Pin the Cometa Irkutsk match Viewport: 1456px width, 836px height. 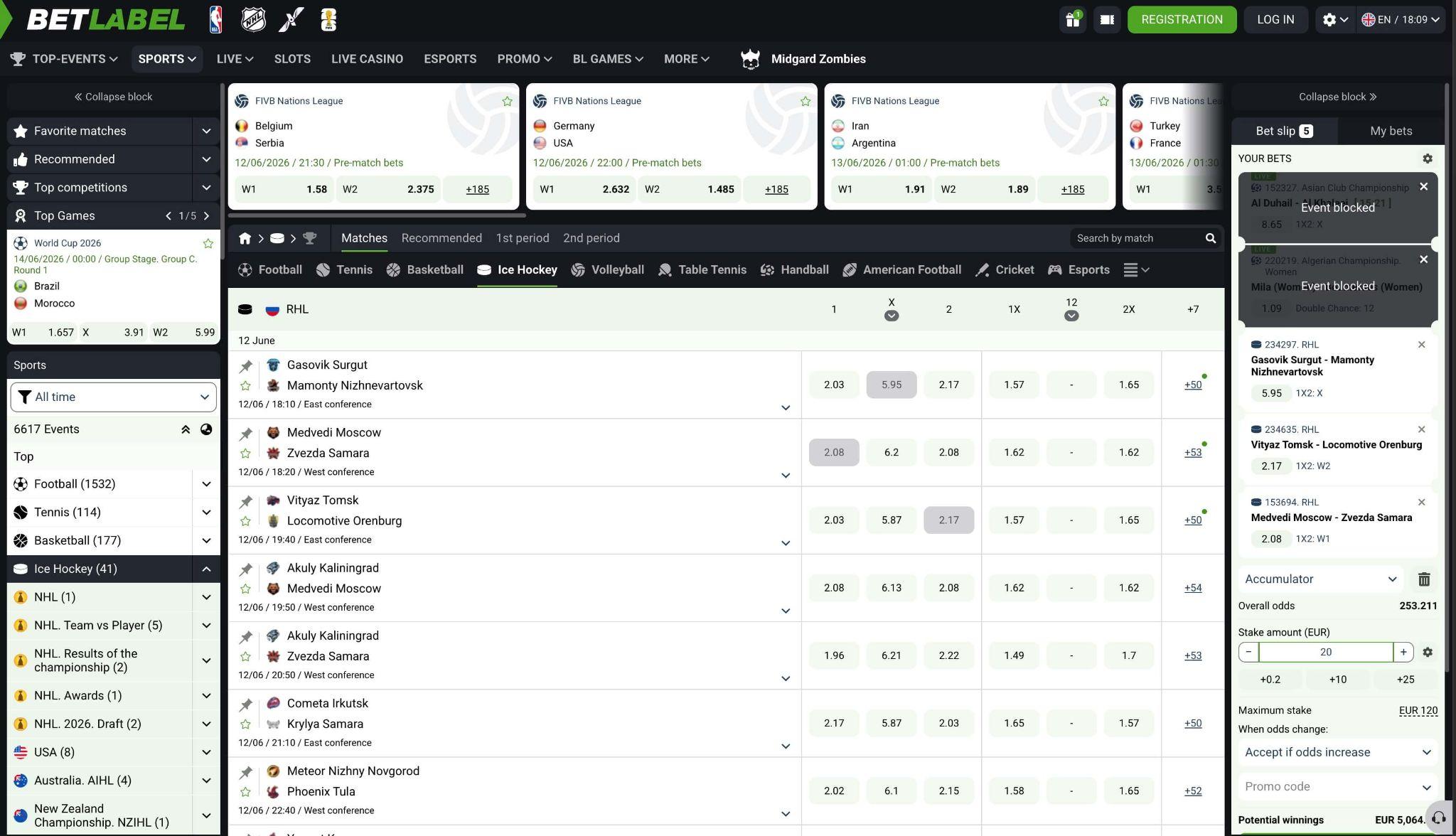click(245, 704)
